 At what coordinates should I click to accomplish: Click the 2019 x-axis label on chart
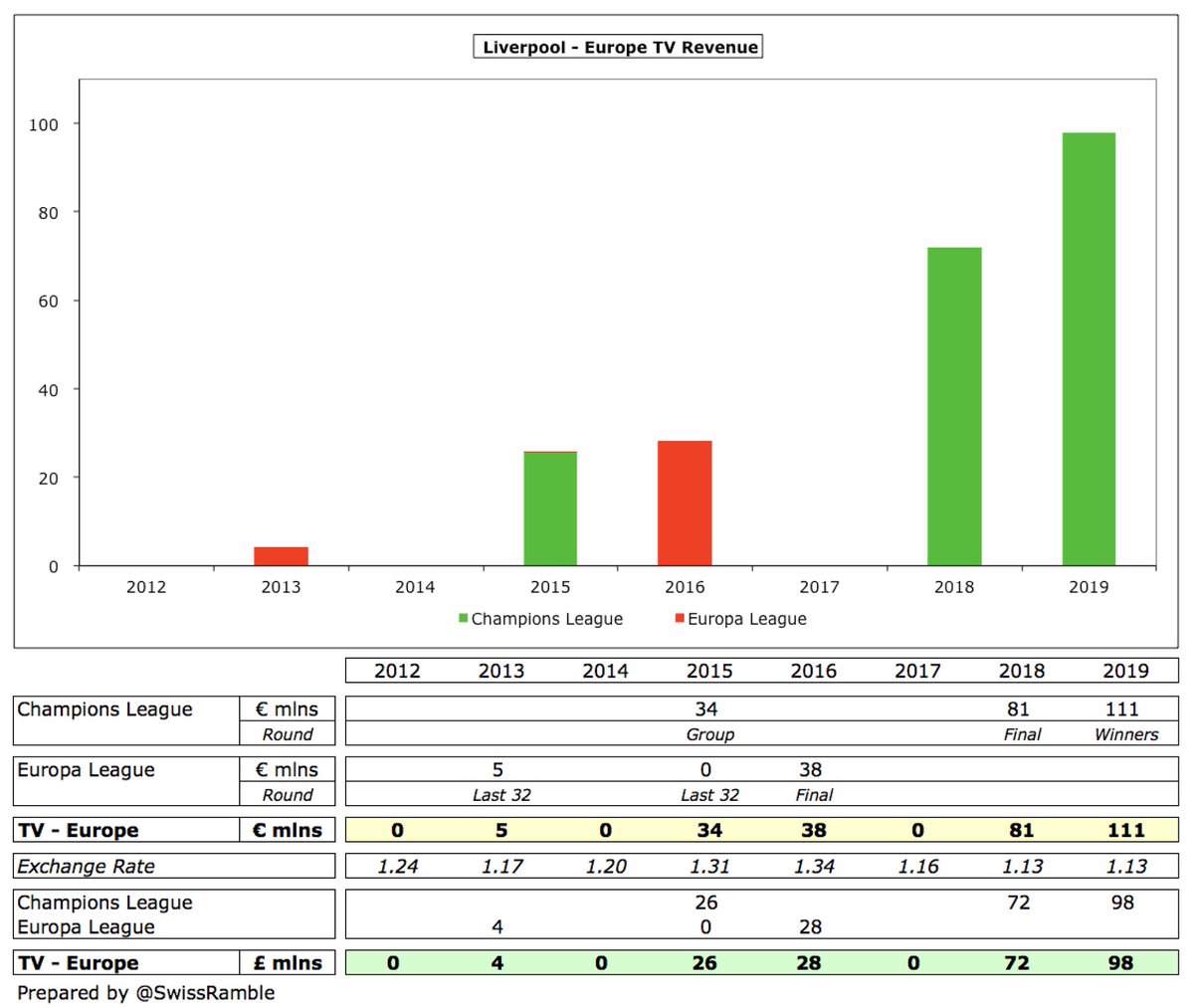coord(1089,587)
